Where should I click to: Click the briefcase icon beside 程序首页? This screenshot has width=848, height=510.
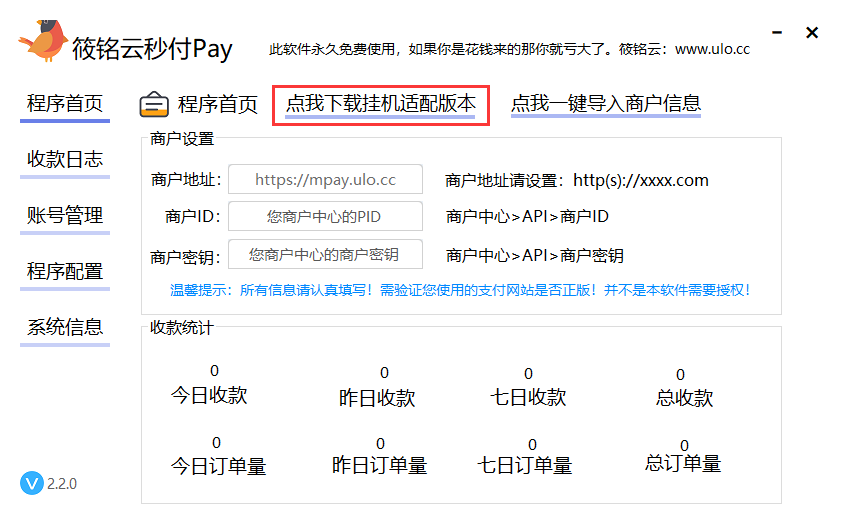pos(154,104)
